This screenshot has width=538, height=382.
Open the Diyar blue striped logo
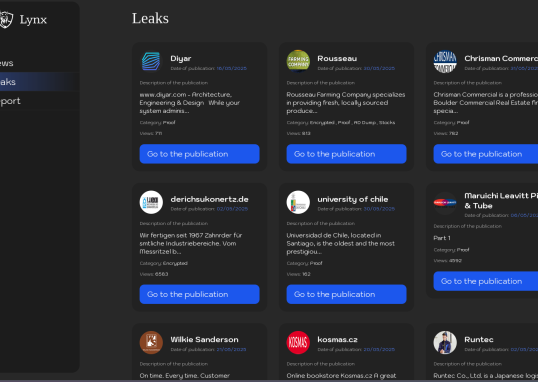(151, 61)
